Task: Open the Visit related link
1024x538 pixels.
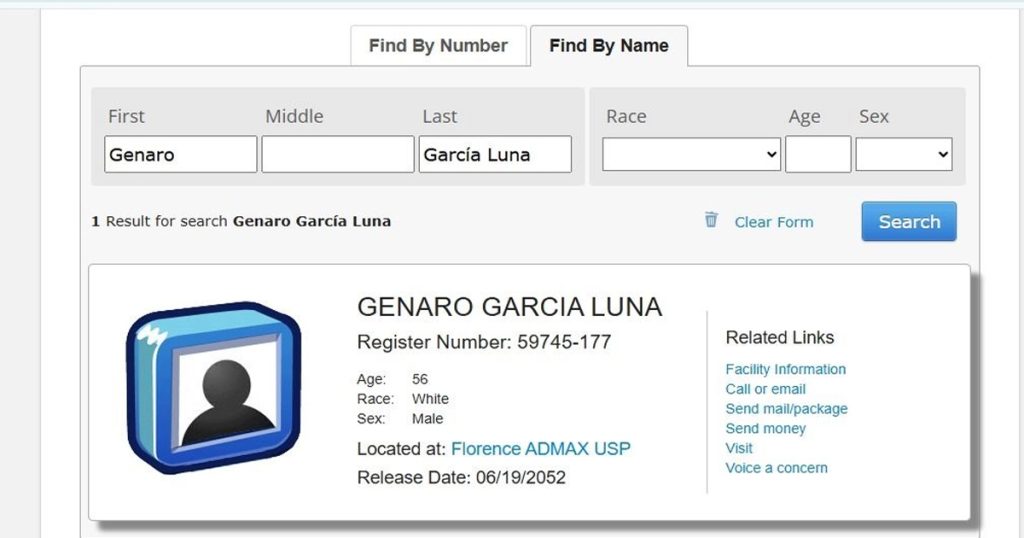Action: (x=739, y=448)
